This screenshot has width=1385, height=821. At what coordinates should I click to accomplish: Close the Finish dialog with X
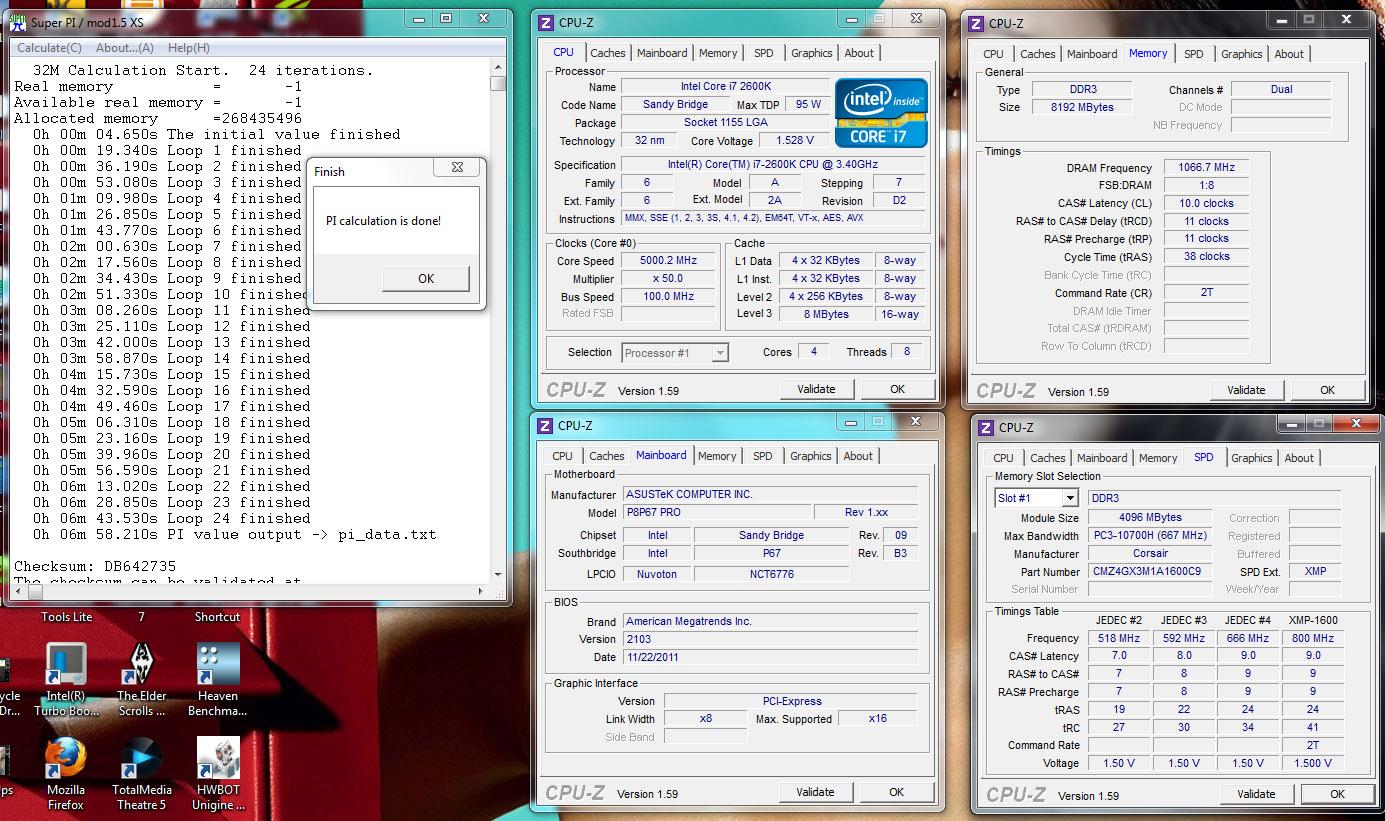[457, 168]
